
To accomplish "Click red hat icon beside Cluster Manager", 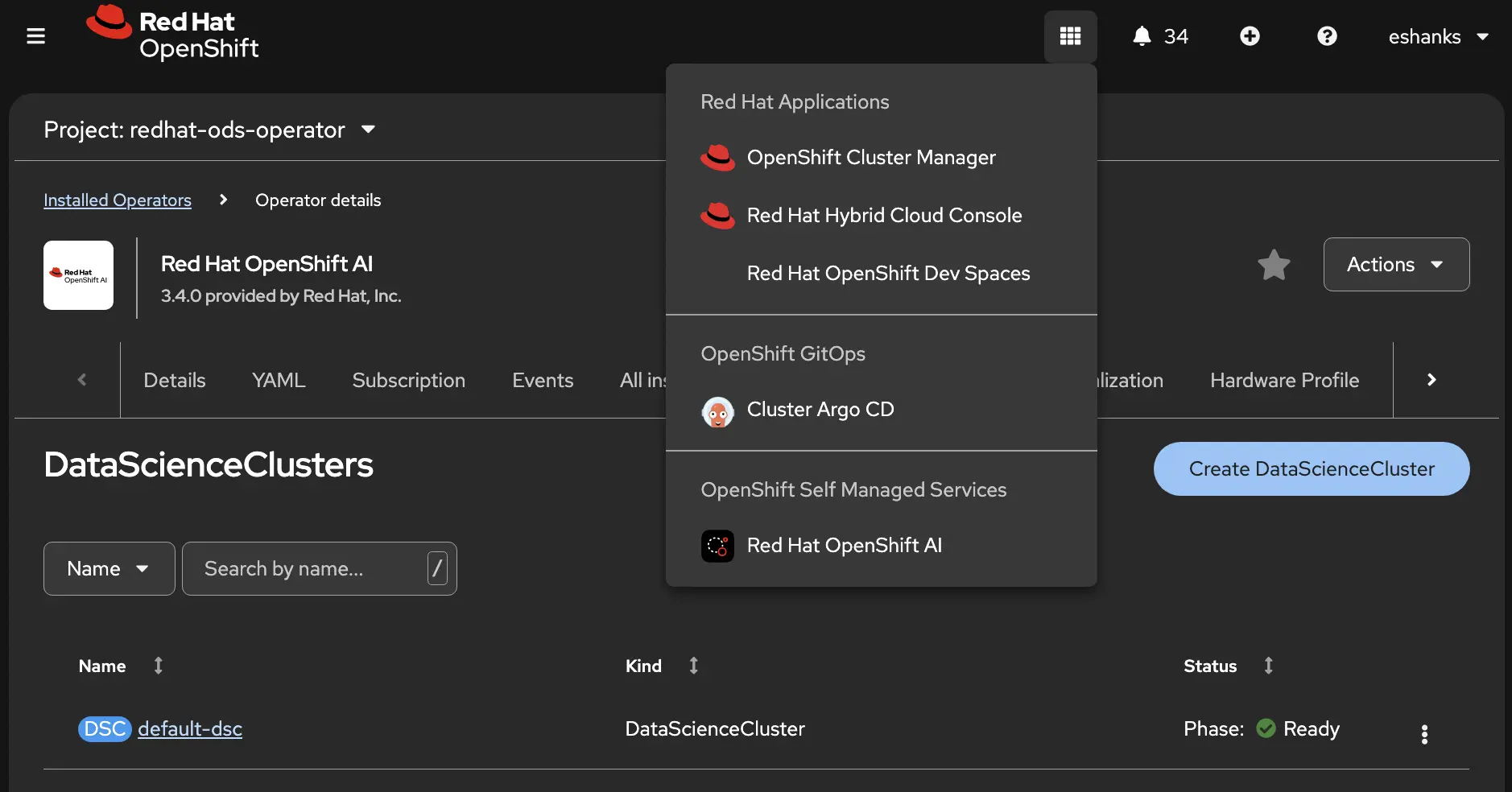I will coord(717,158).
